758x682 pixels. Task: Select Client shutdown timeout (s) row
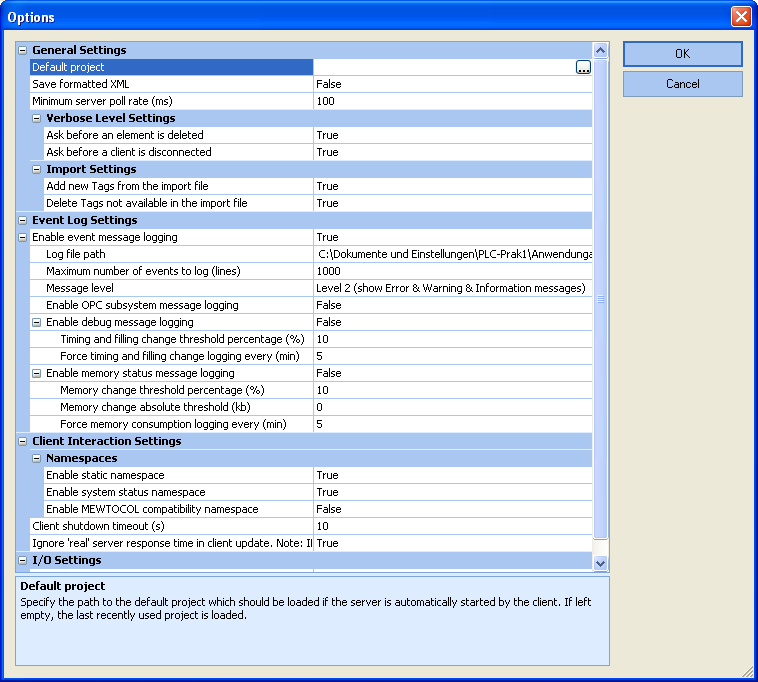click(x=172, y=526)
